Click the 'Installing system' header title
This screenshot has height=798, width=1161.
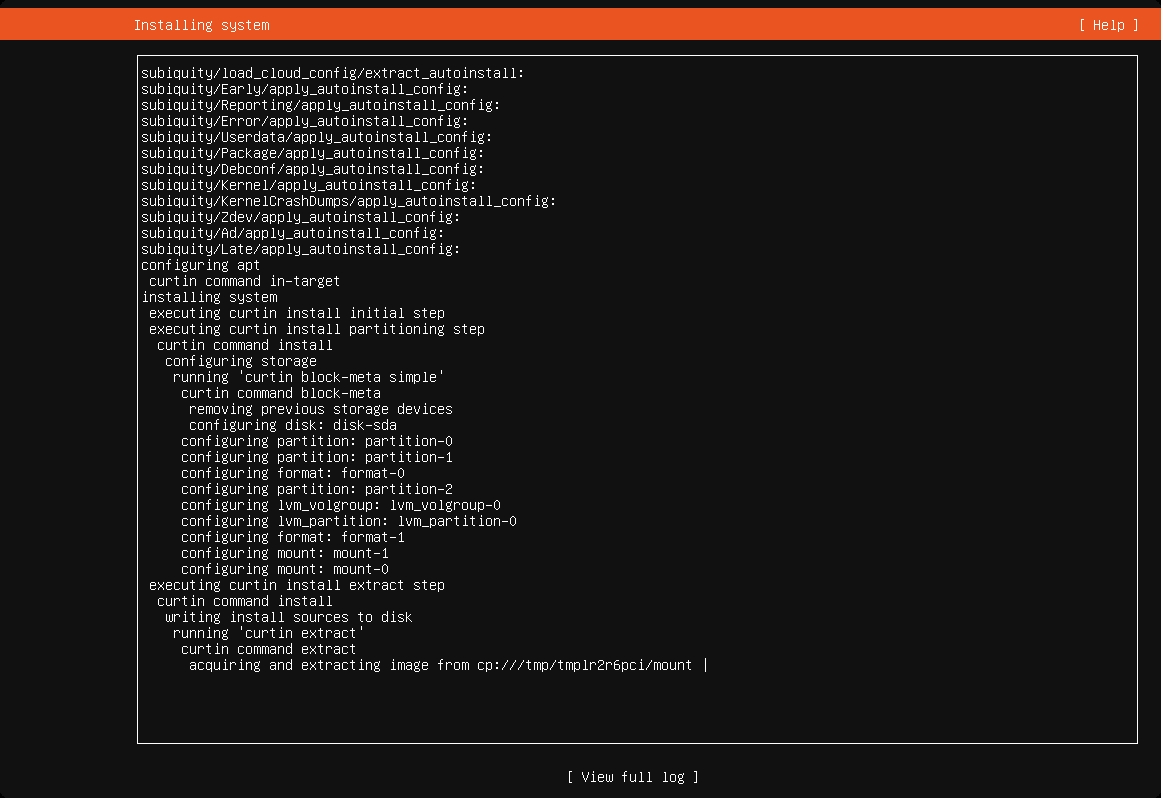pos(201,25)
